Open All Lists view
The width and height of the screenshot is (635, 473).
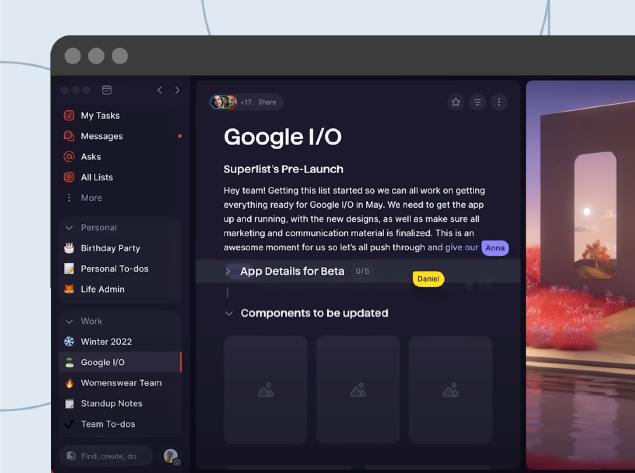pyautogui.click(x=96, y=177)
